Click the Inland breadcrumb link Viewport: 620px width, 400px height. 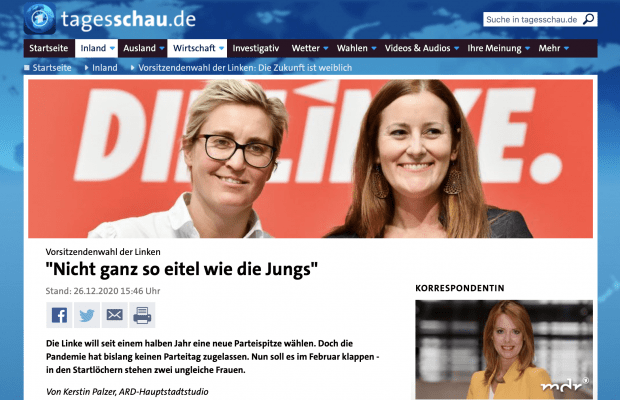[x=105, y=68]
